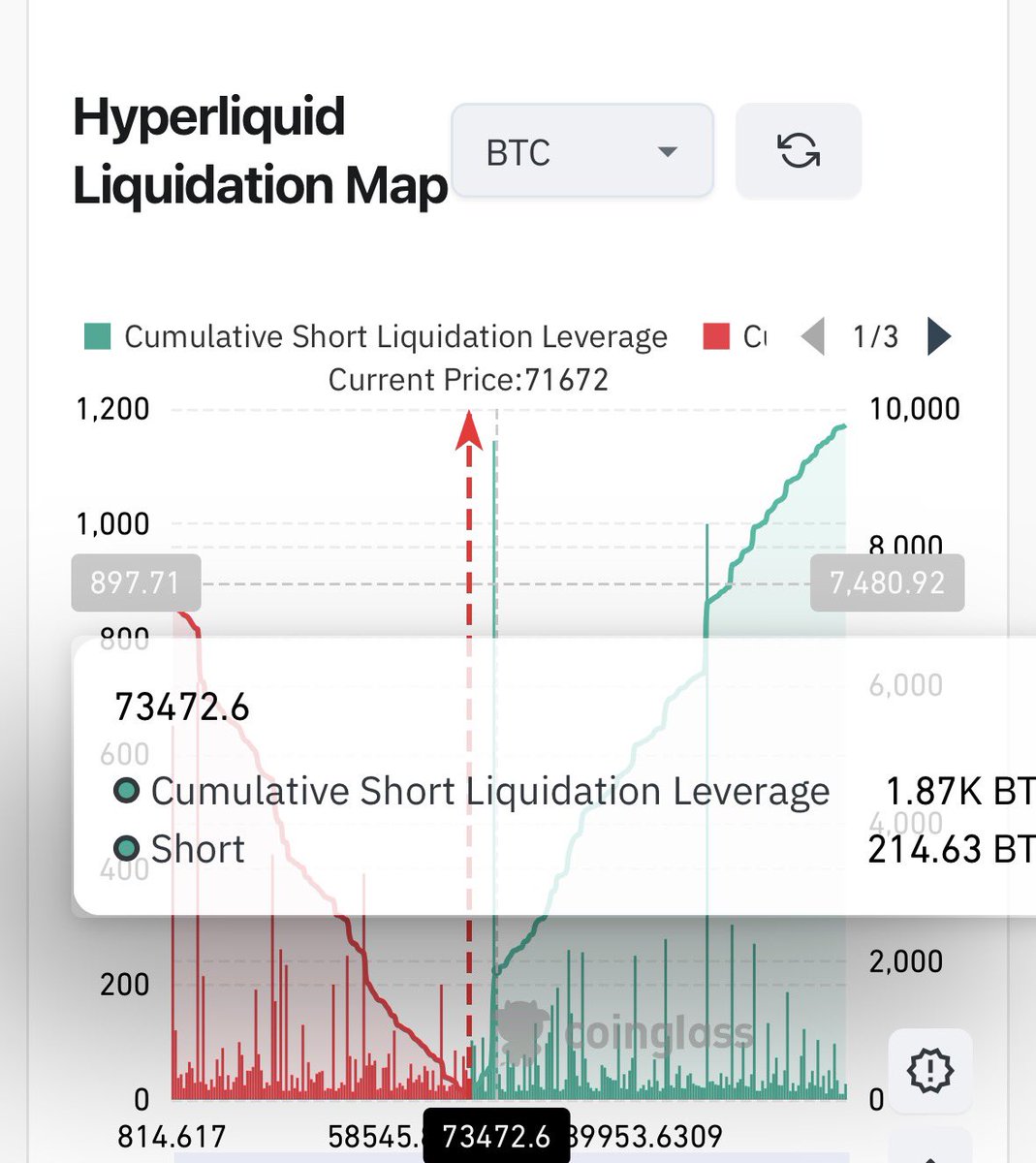Click the refresh chart icon button
This screenshot has width=1036, height=1163.
[799, 151]
